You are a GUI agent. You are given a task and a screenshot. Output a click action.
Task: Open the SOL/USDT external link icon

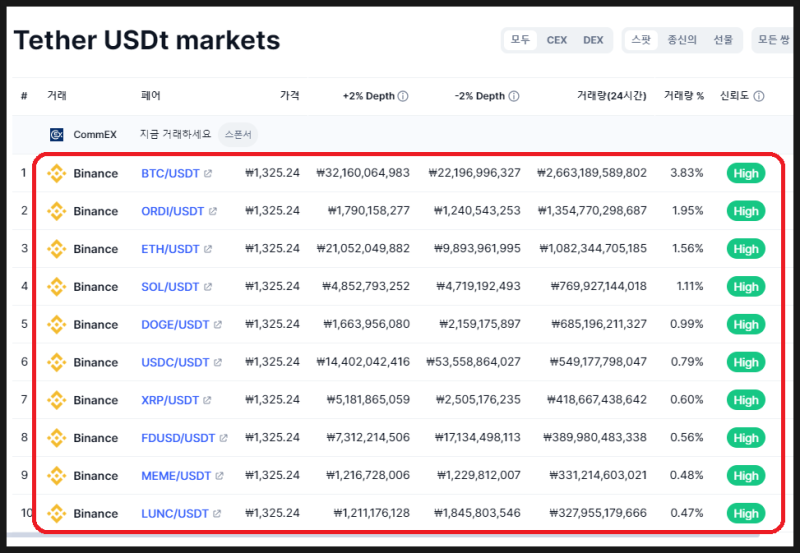coord(208,287)
